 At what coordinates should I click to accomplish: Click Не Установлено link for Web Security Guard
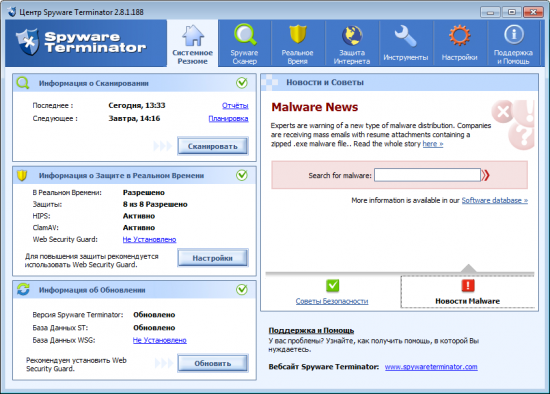(149, 239)
